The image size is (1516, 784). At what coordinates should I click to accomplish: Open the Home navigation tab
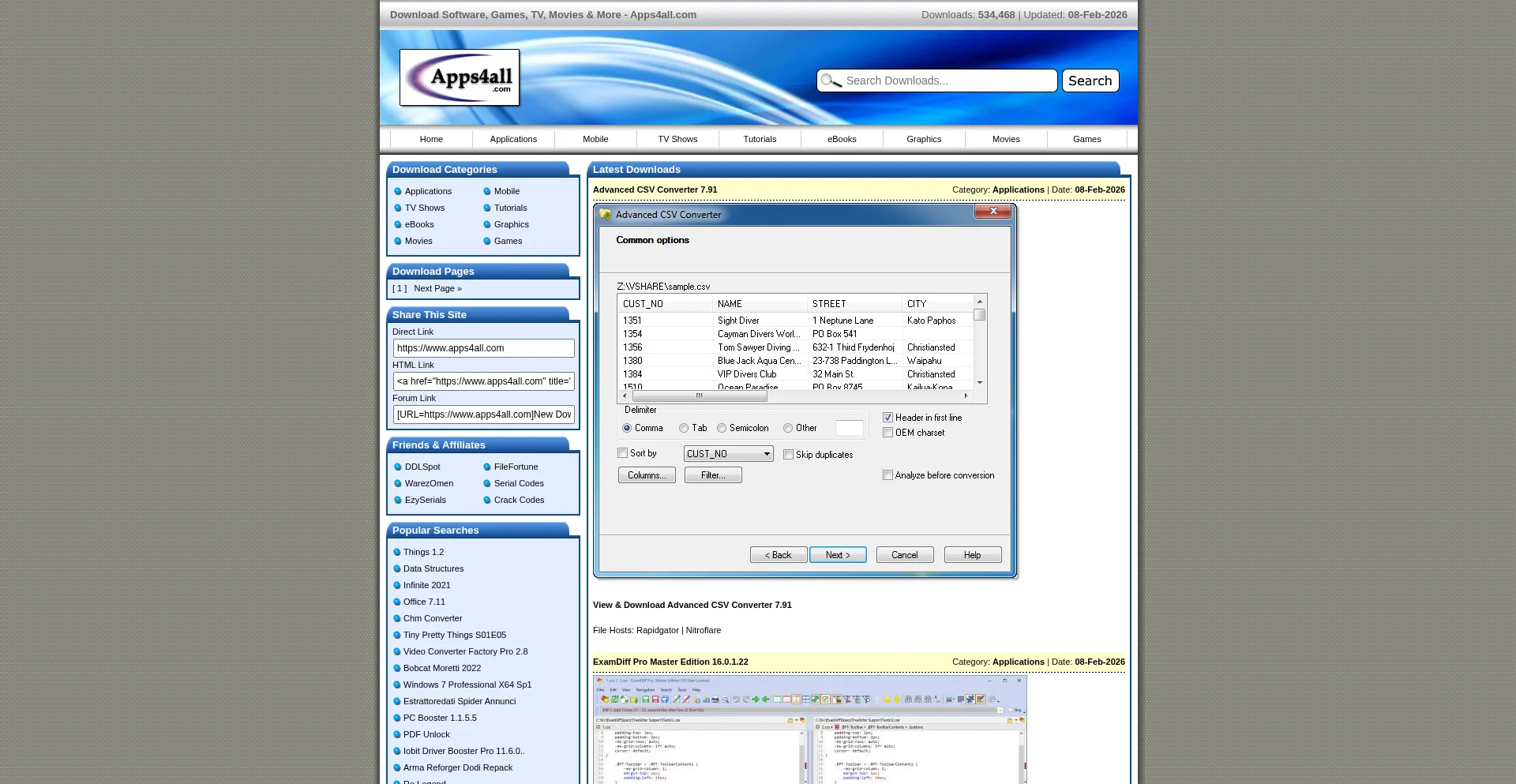(x=431, y=139)
